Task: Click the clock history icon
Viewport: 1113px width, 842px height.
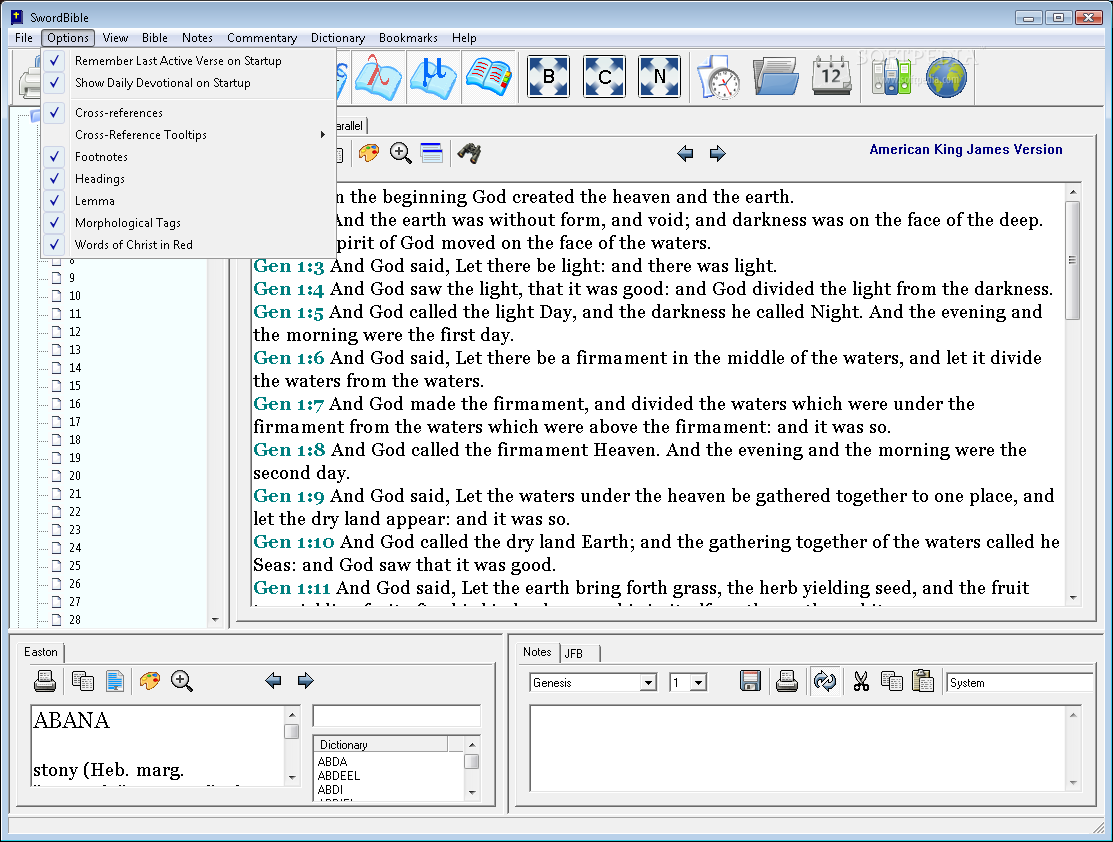Action: click(719, 77)
